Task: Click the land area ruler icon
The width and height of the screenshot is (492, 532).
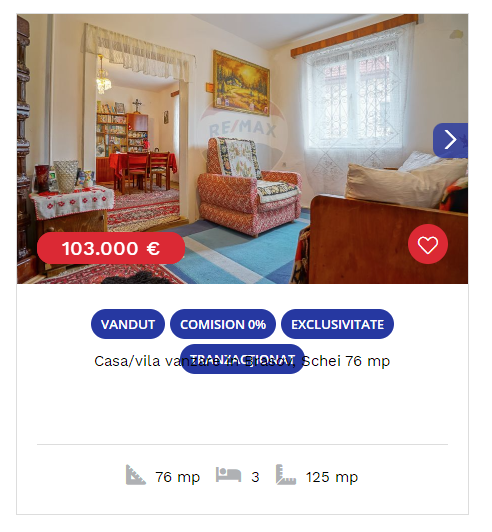Action: pos(286,475)
